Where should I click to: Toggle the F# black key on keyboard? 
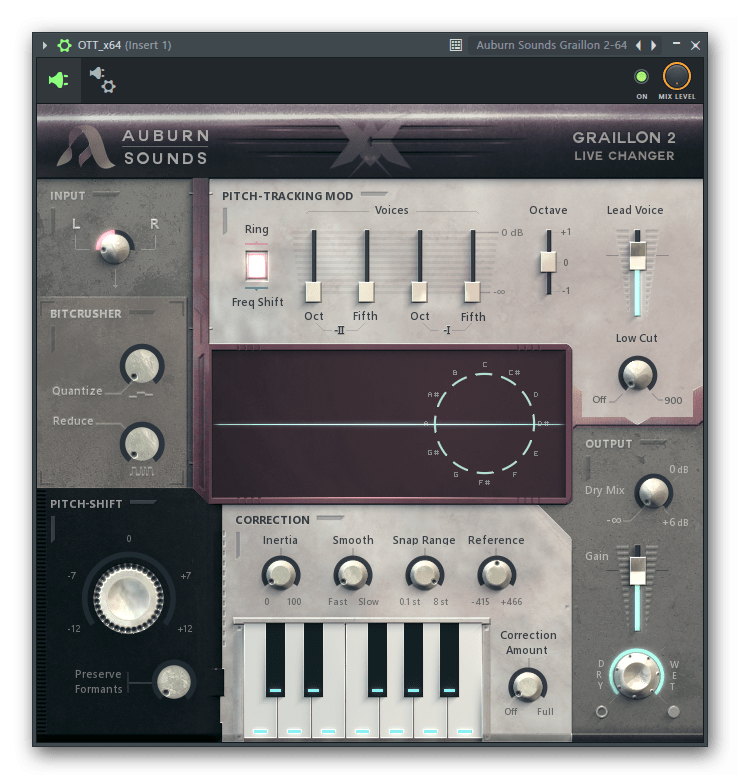(x=377, y=660)
